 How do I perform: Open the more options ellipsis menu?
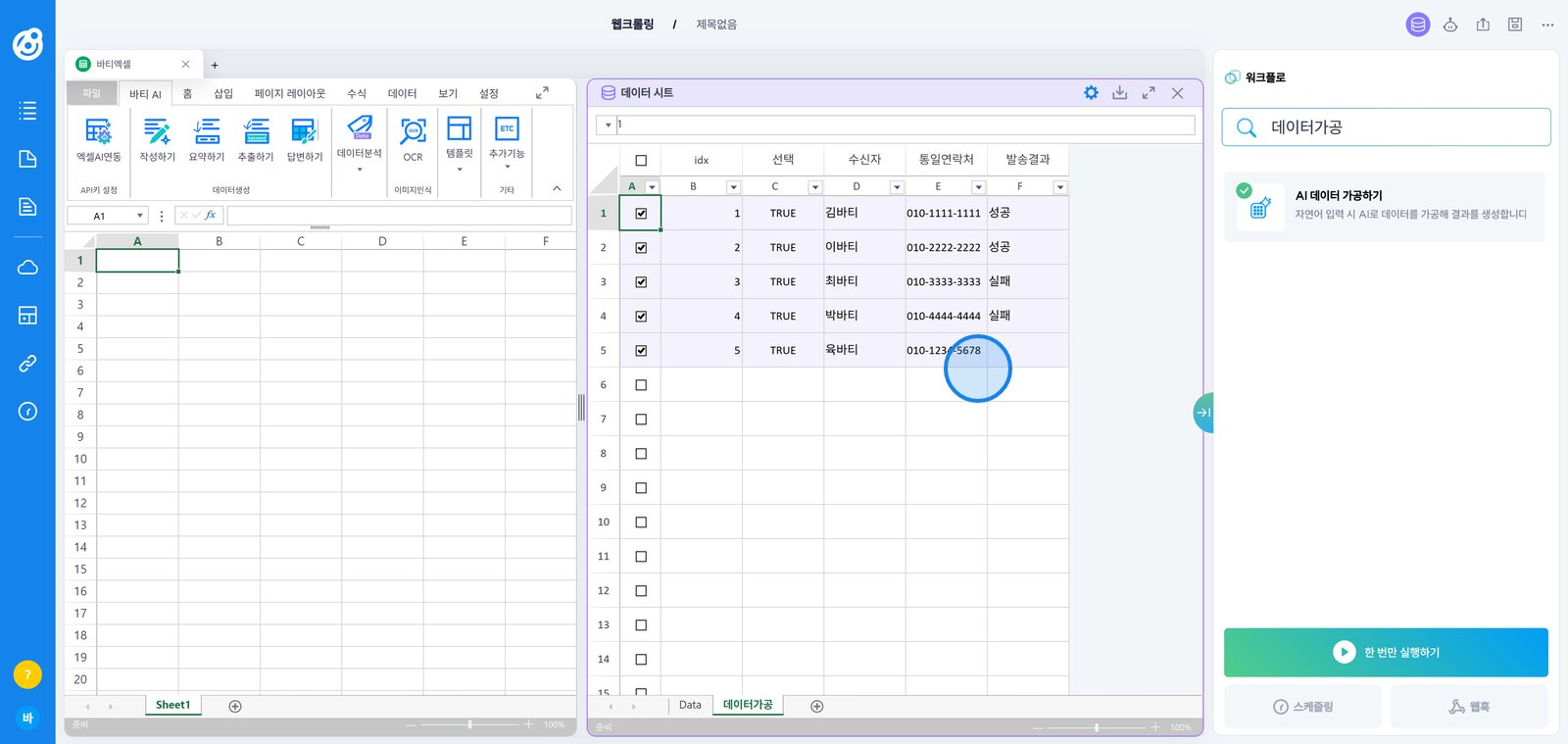click(x=1547, y=25)
